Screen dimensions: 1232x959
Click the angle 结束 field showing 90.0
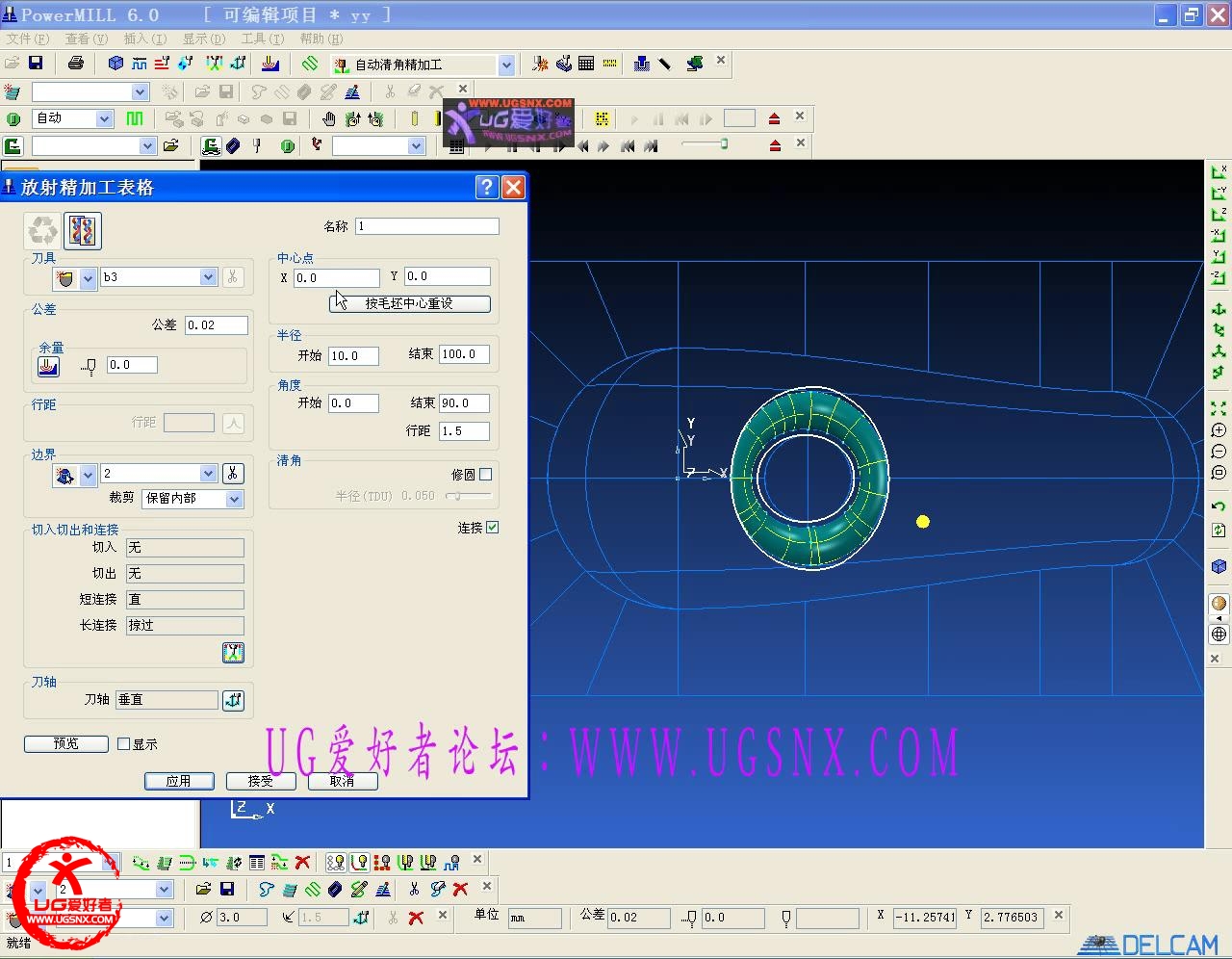pyautogui.click(x=464, y=403)
